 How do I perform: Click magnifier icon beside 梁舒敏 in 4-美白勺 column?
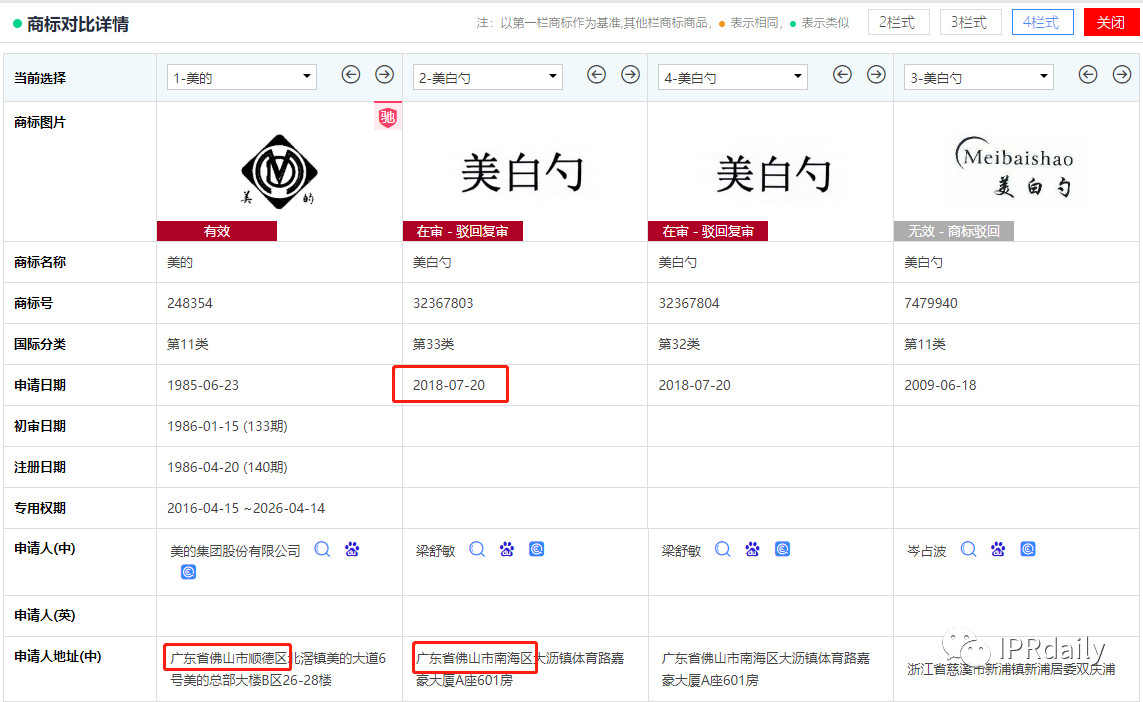[722, 550]
